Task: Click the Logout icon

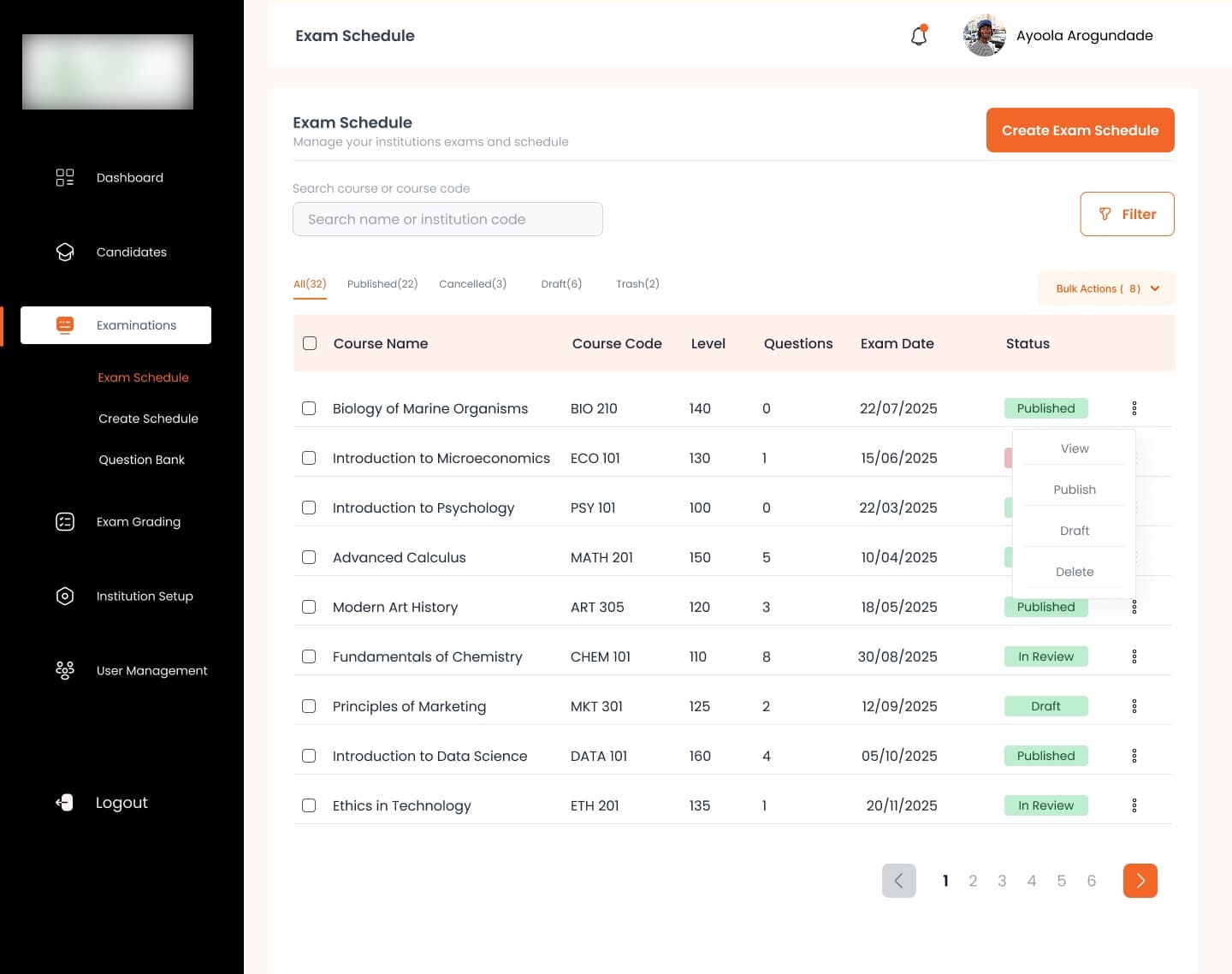Action: click(65, 802)
